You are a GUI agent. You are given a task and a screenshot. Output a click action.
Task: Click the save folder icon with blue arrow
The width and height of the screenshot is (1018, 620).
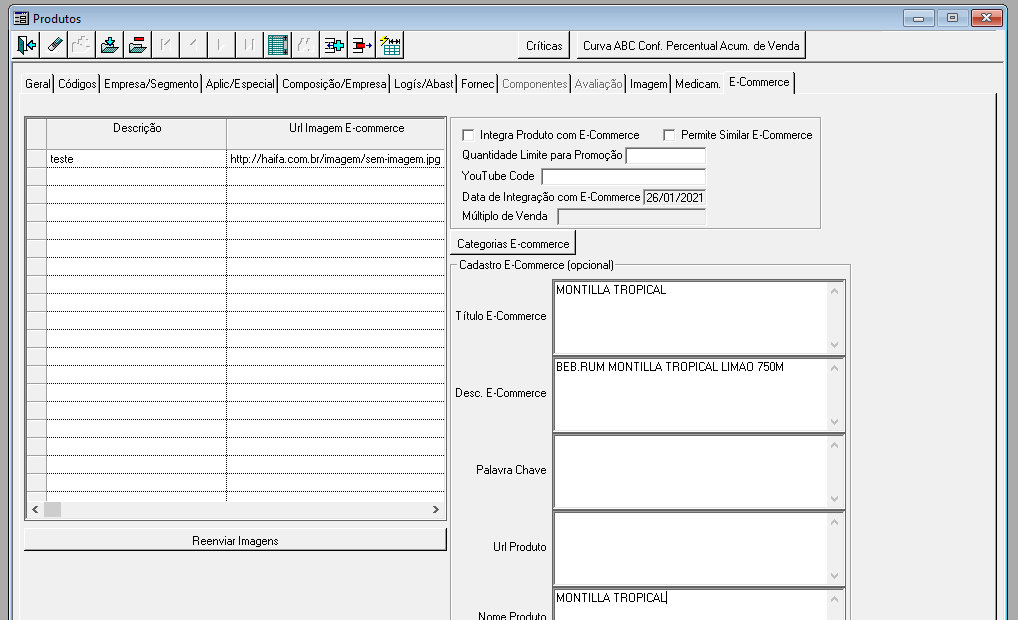110,45
